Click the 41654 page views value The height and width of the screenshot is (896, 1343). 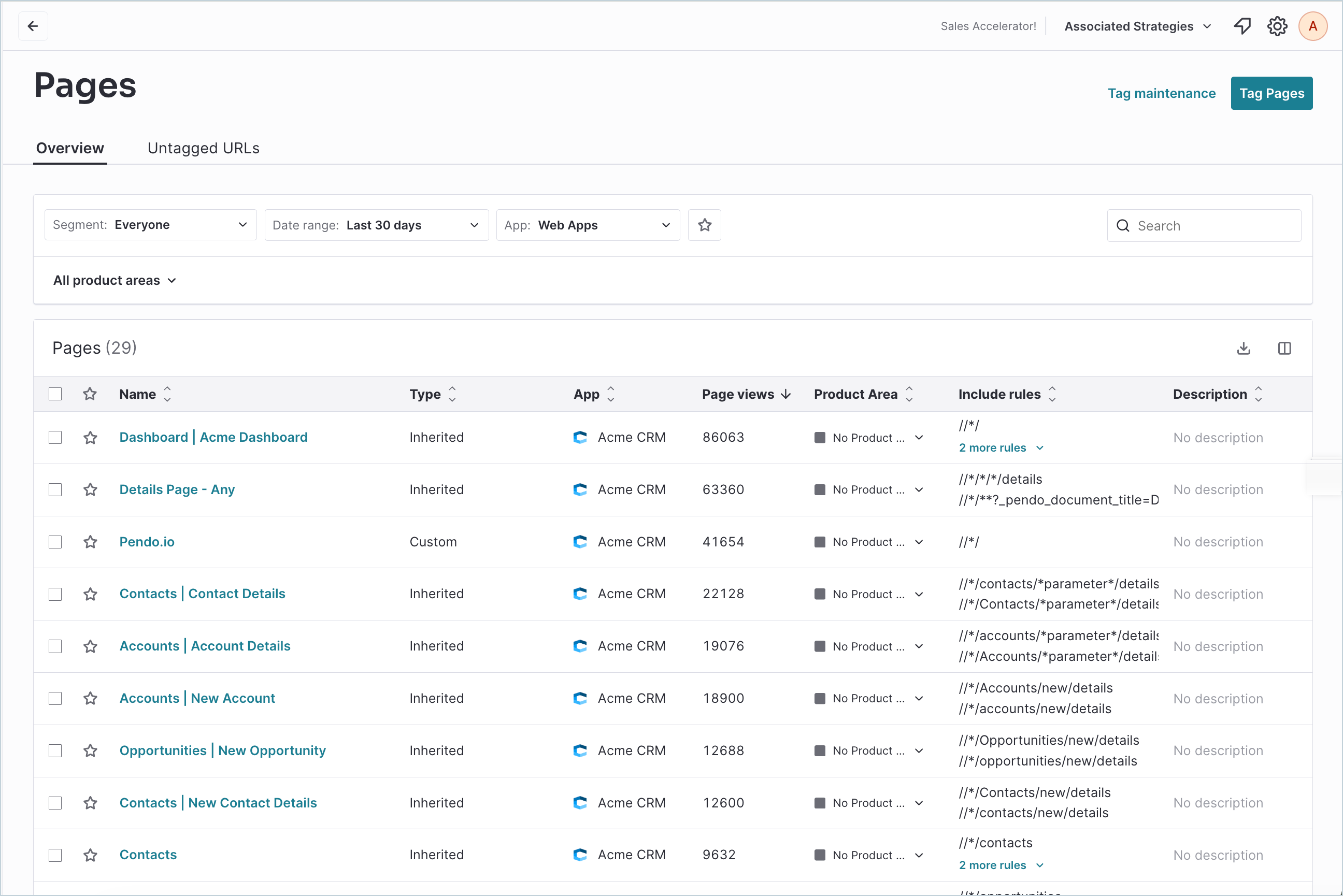pyautogui.click(x=723, y=542)
